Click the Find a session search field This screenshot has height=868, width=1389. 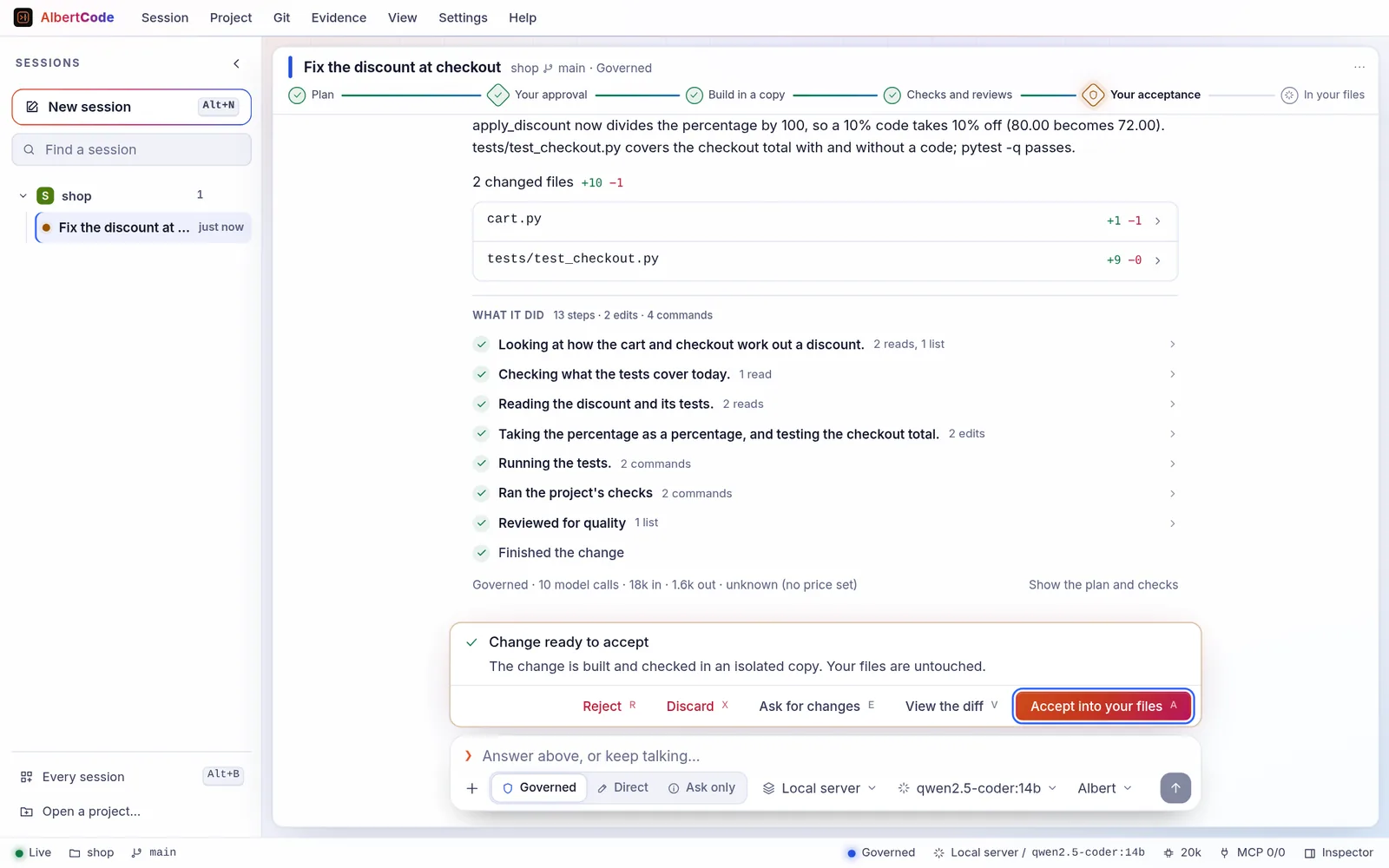(x=132, y=149)
